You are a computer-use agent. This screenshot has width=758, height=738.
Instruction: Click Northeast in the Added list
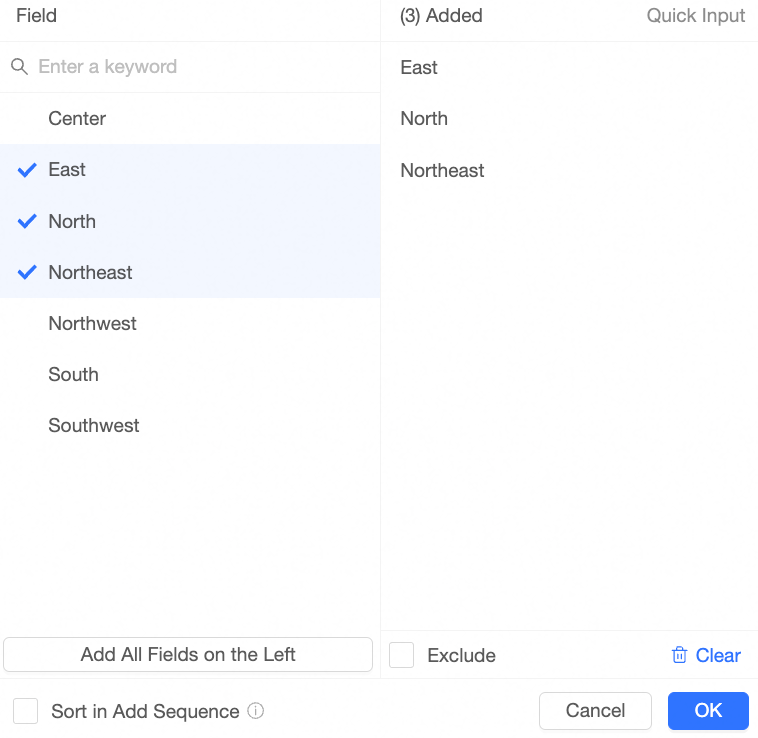click(x=442, y=170)
